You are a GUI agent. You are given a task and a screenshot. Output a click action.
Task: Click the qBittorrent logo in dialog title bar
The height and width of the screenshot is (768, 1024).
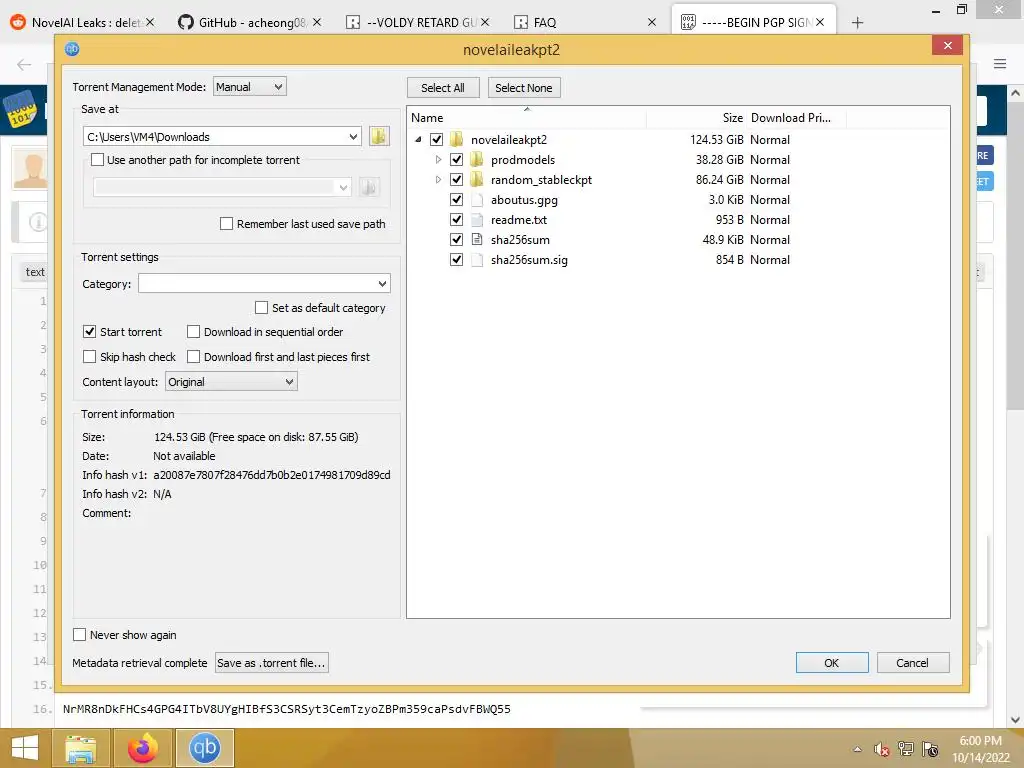pos(72,49)
